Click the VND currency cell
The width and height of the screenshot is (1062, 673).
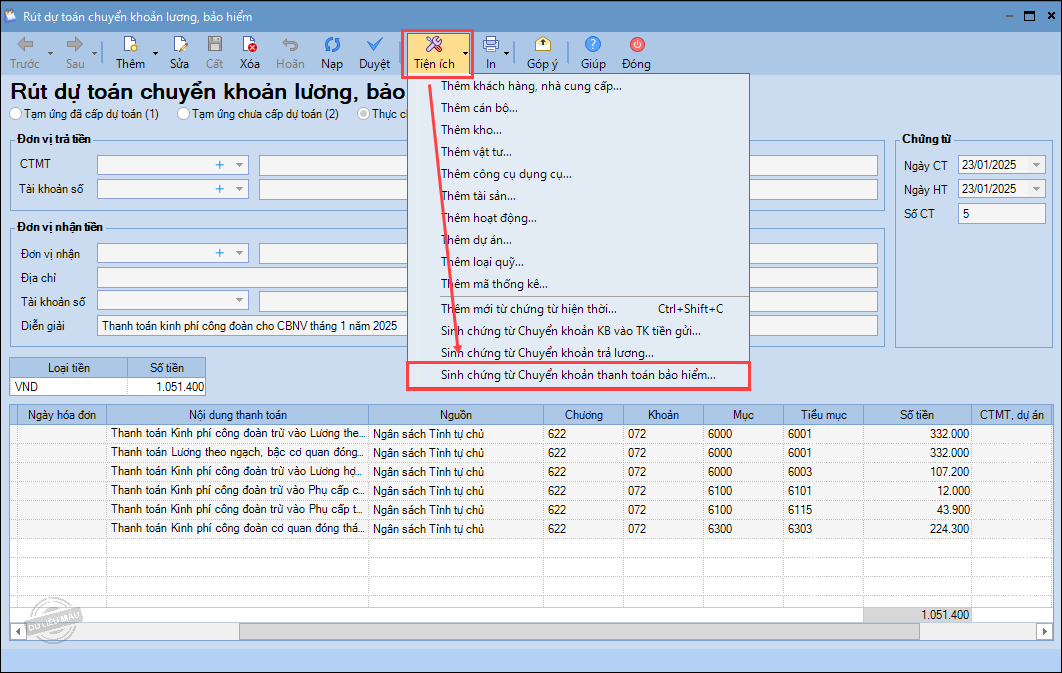(x=68, y=387)
